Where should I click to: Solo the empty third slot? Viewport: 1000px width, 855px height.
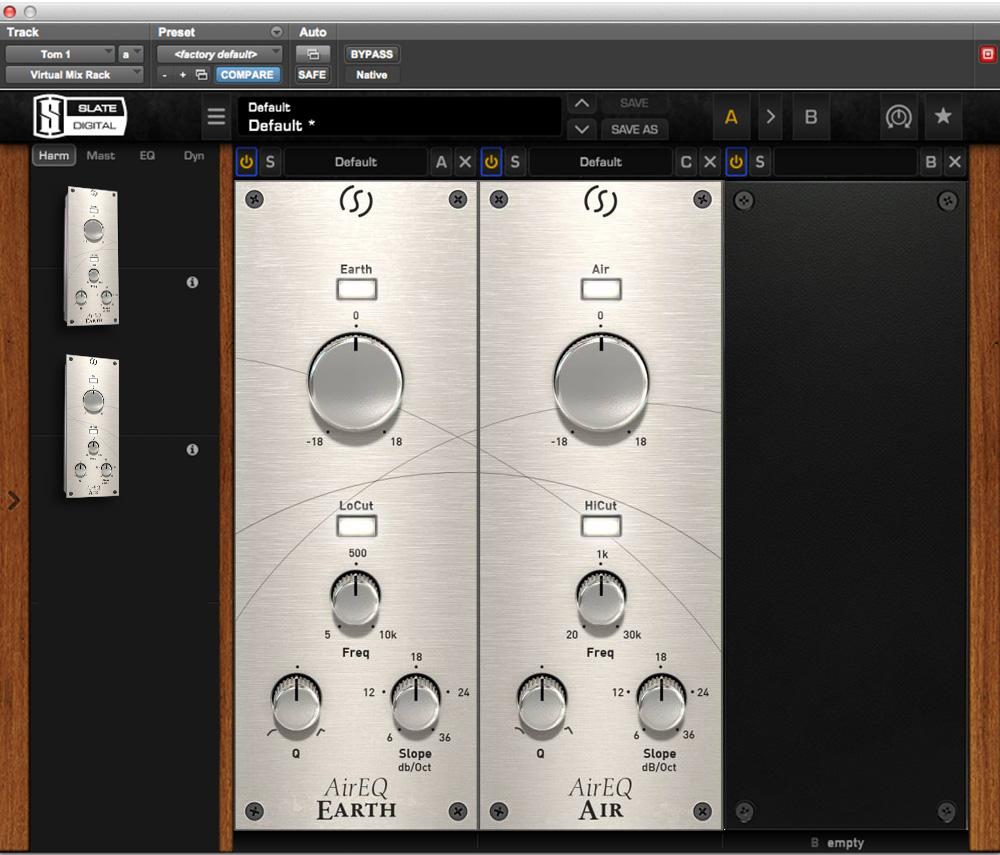pos(760,162)
